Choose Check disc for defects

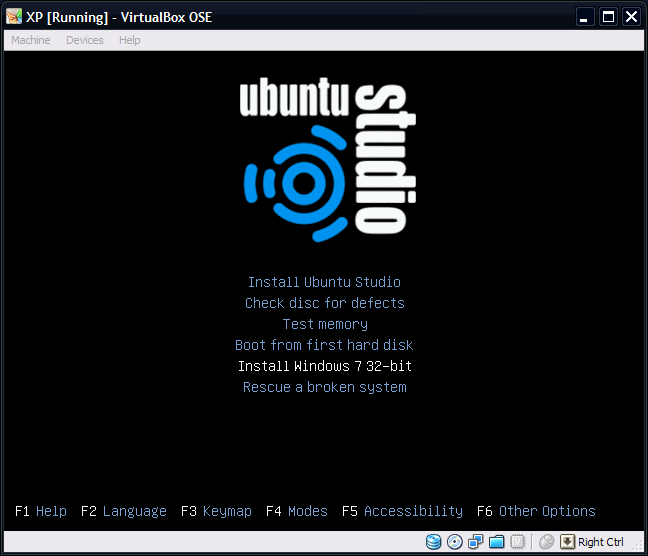coord(325,303)
